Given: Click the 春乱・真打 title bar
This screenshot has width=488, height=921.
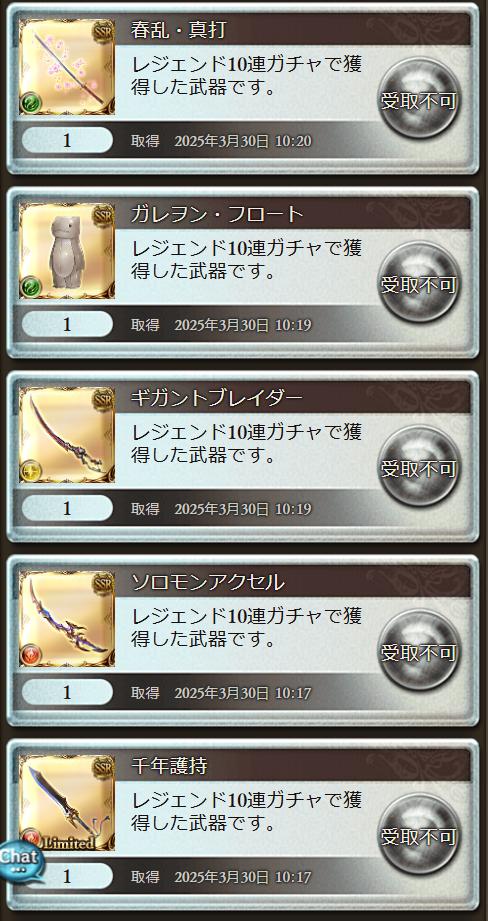Looking at the screenshot, I should [x=294, y=30].
